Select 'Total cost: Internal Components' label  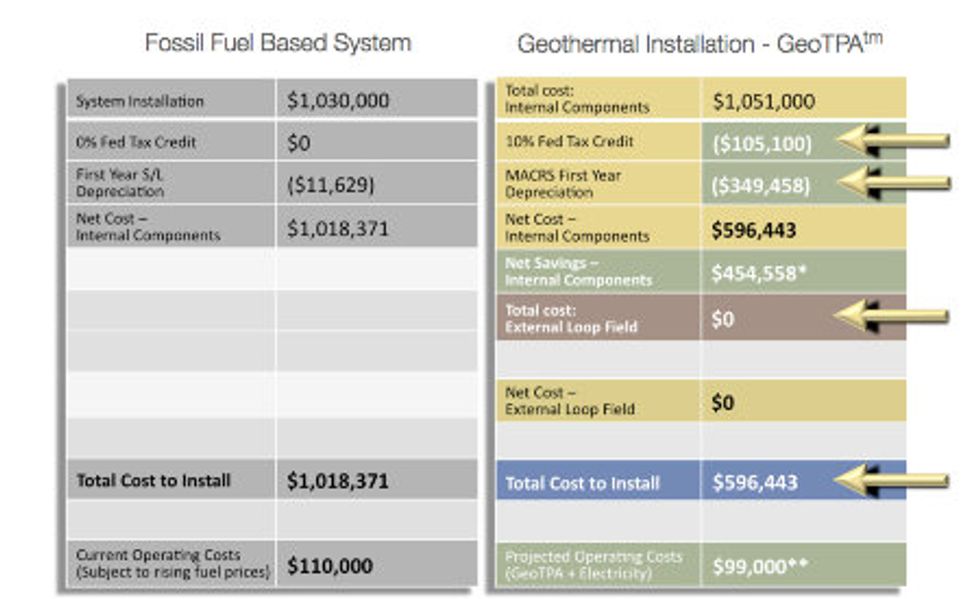click(x=578, y=99)
